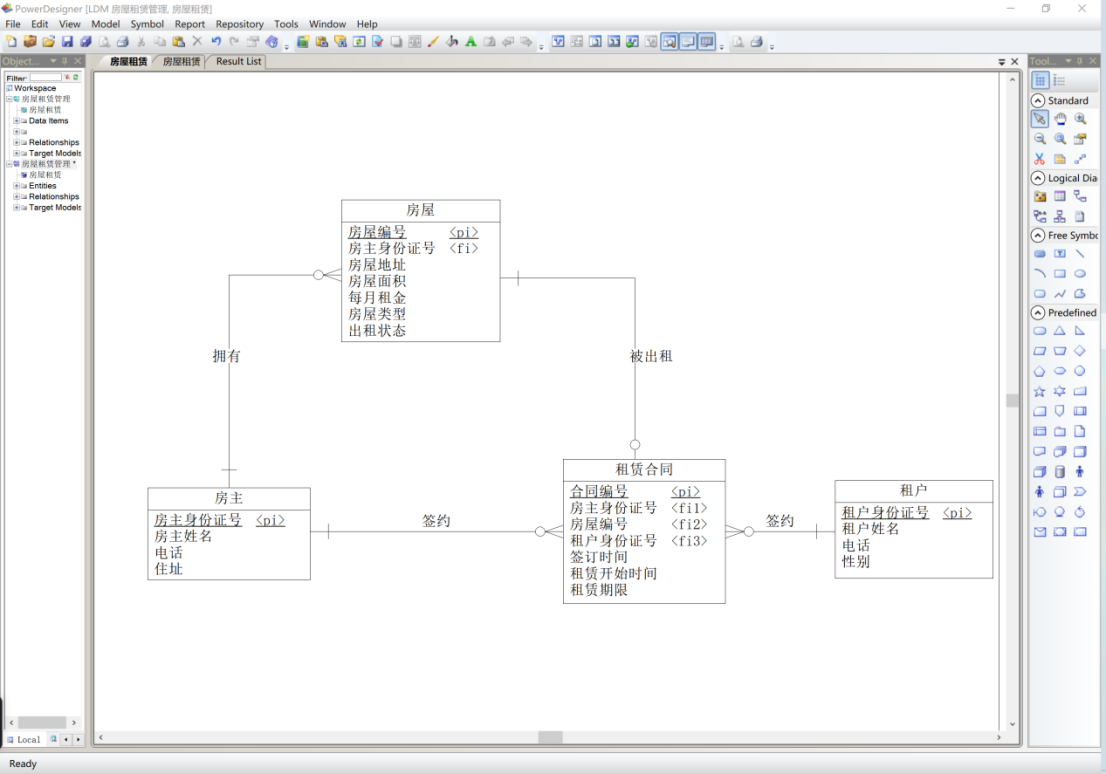
Task: Switch to the Result List tab
Action: [x=238, y=61]
